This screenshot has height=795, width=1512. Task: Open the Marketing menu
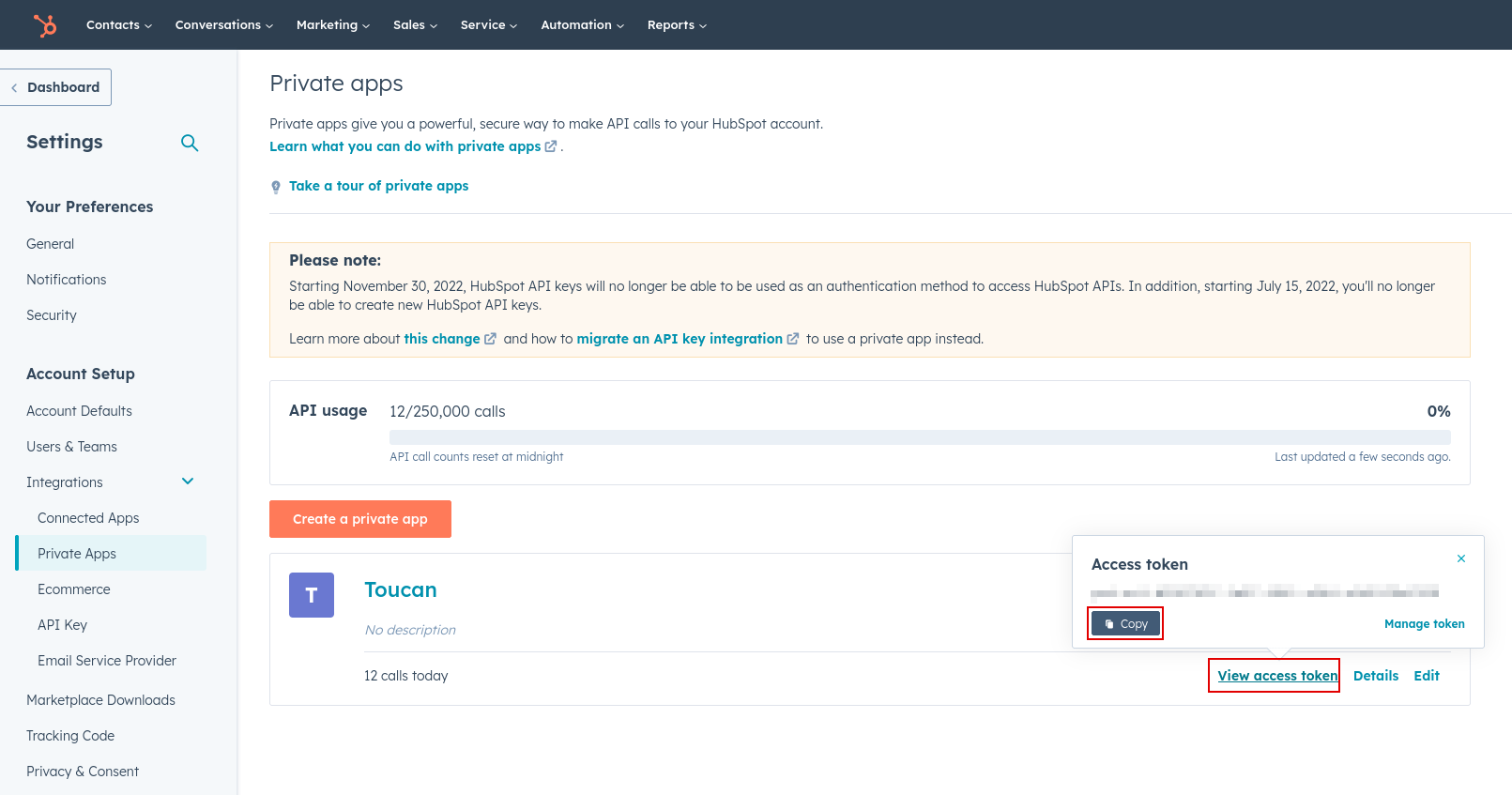coord(333,25)
